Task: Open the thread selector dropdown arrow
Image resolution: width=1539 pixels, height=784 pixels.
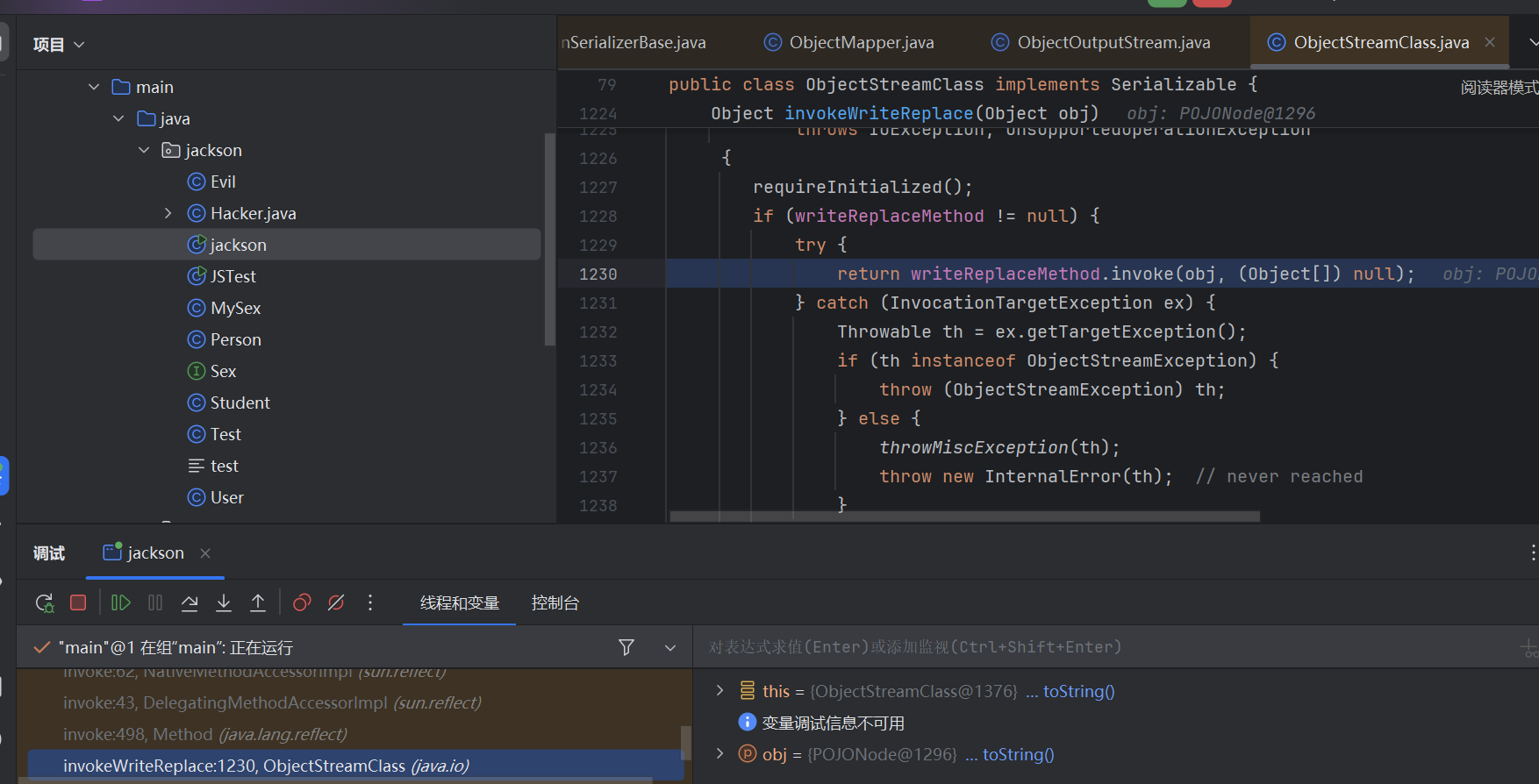Action: point(670,648)
